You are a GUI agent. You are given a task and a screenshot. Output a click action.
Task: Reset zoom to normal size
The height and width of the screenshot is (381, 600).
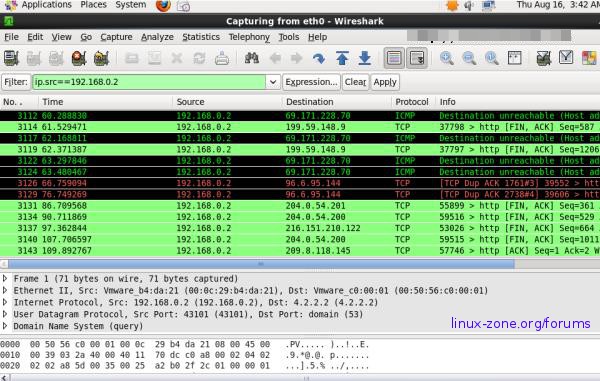click(492, 59)
